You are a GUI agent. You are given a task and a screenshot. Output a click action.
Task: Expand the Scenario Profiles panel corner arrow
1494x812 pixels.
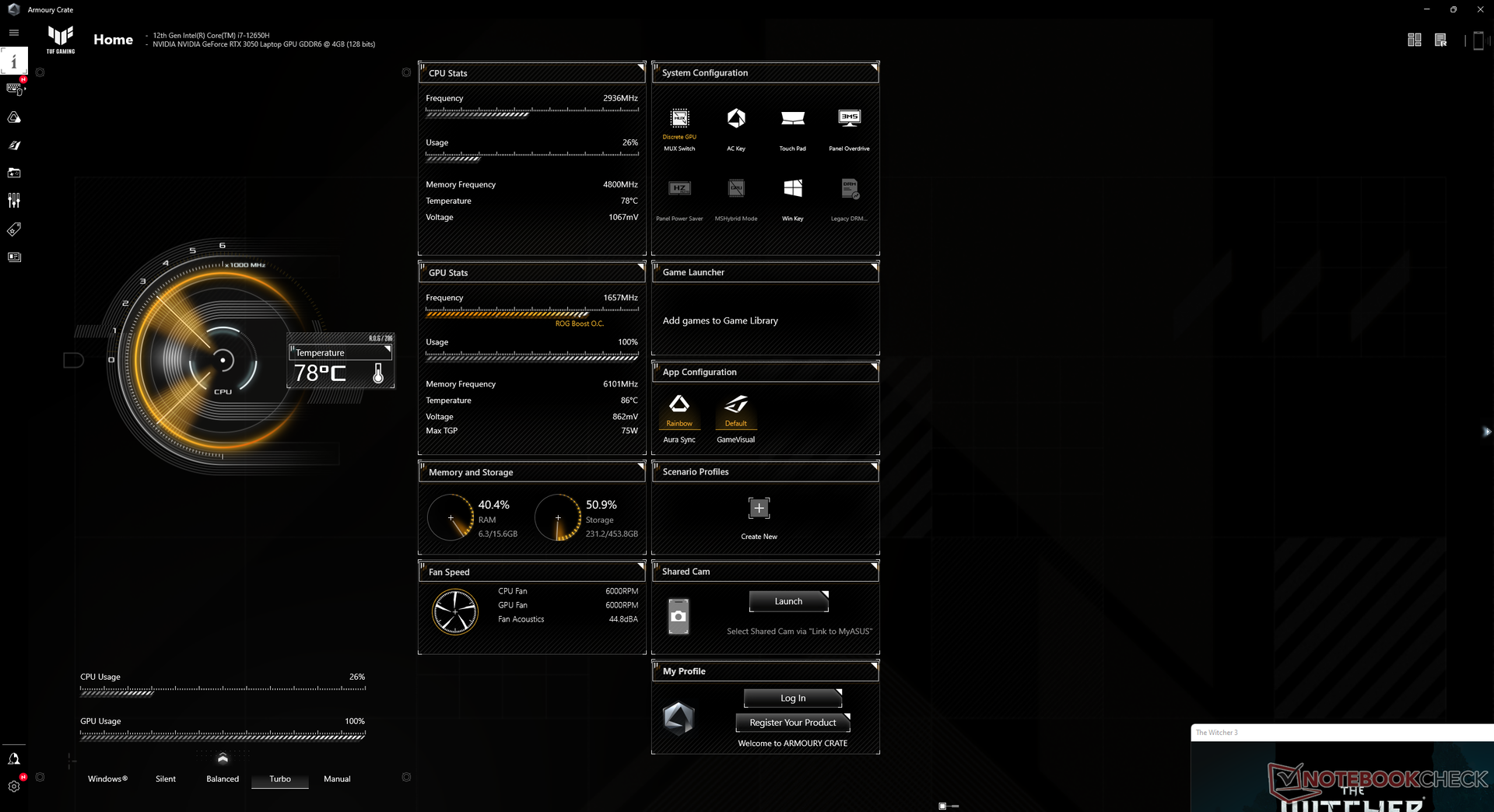(x=874, y=466)
